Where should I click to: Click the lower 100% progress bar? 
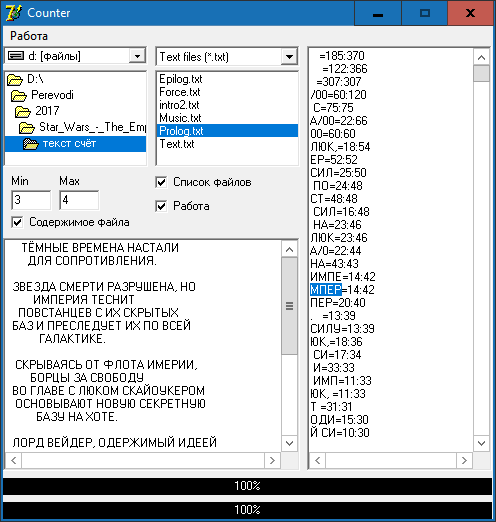[247, 510]
